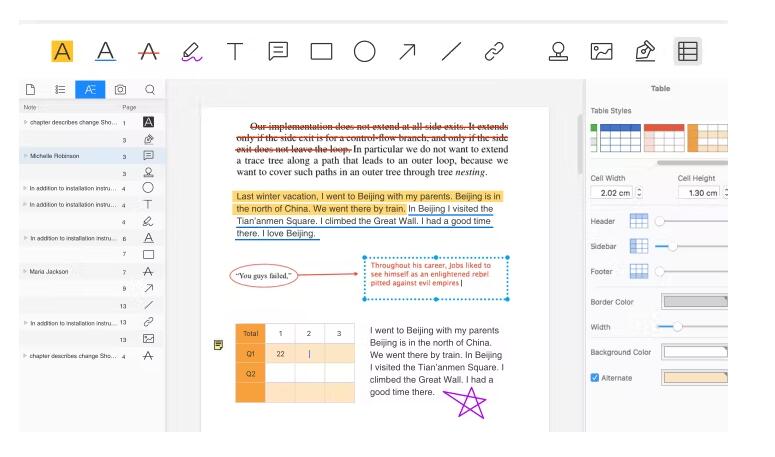The height and width of the screenshot is (457, 775).
Task: Select the Image insert tool
Action: tap(602, 51)
